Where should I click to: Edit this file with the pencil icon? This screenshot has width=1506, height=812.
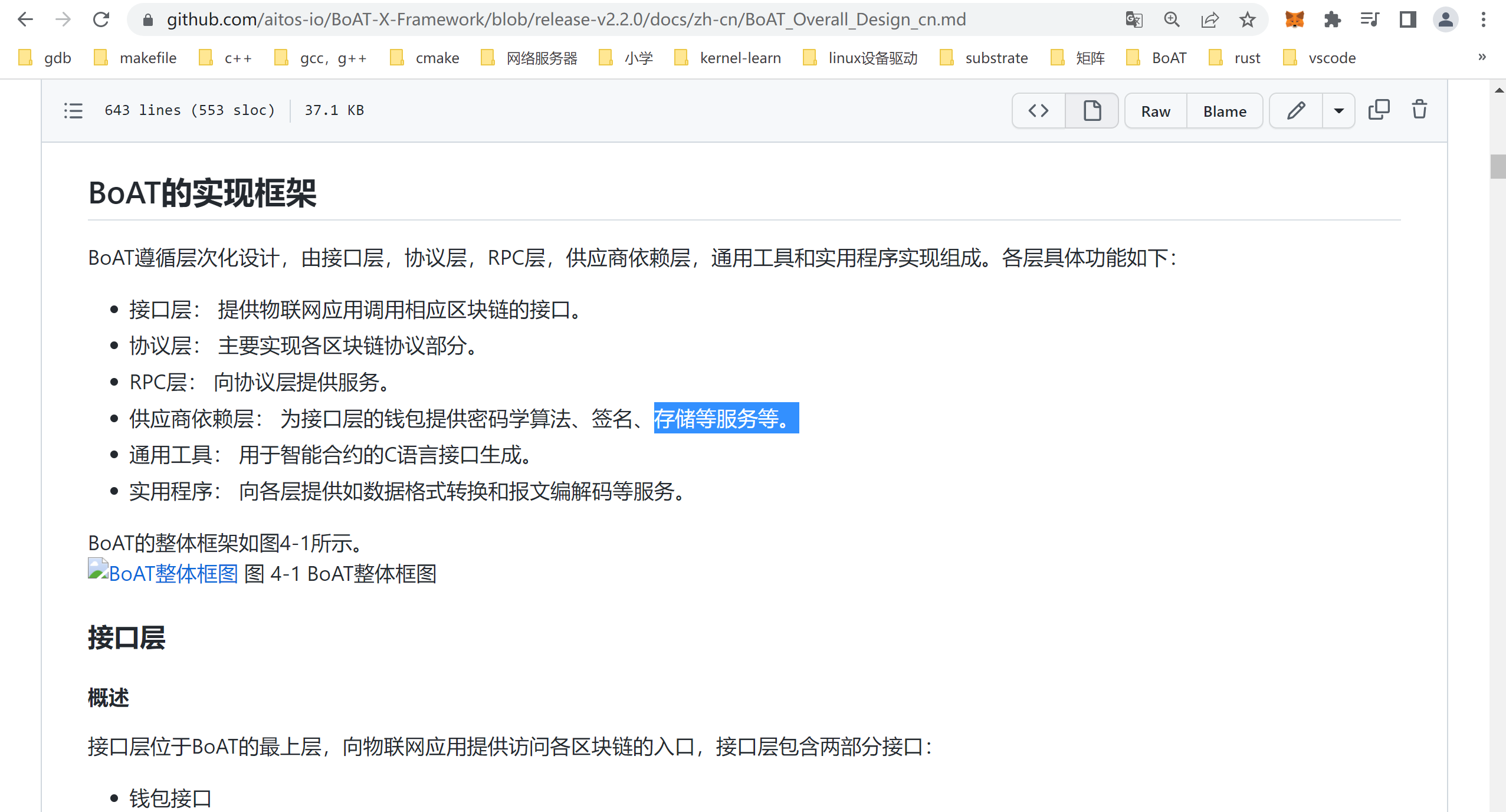click(x=1295, y=110)
